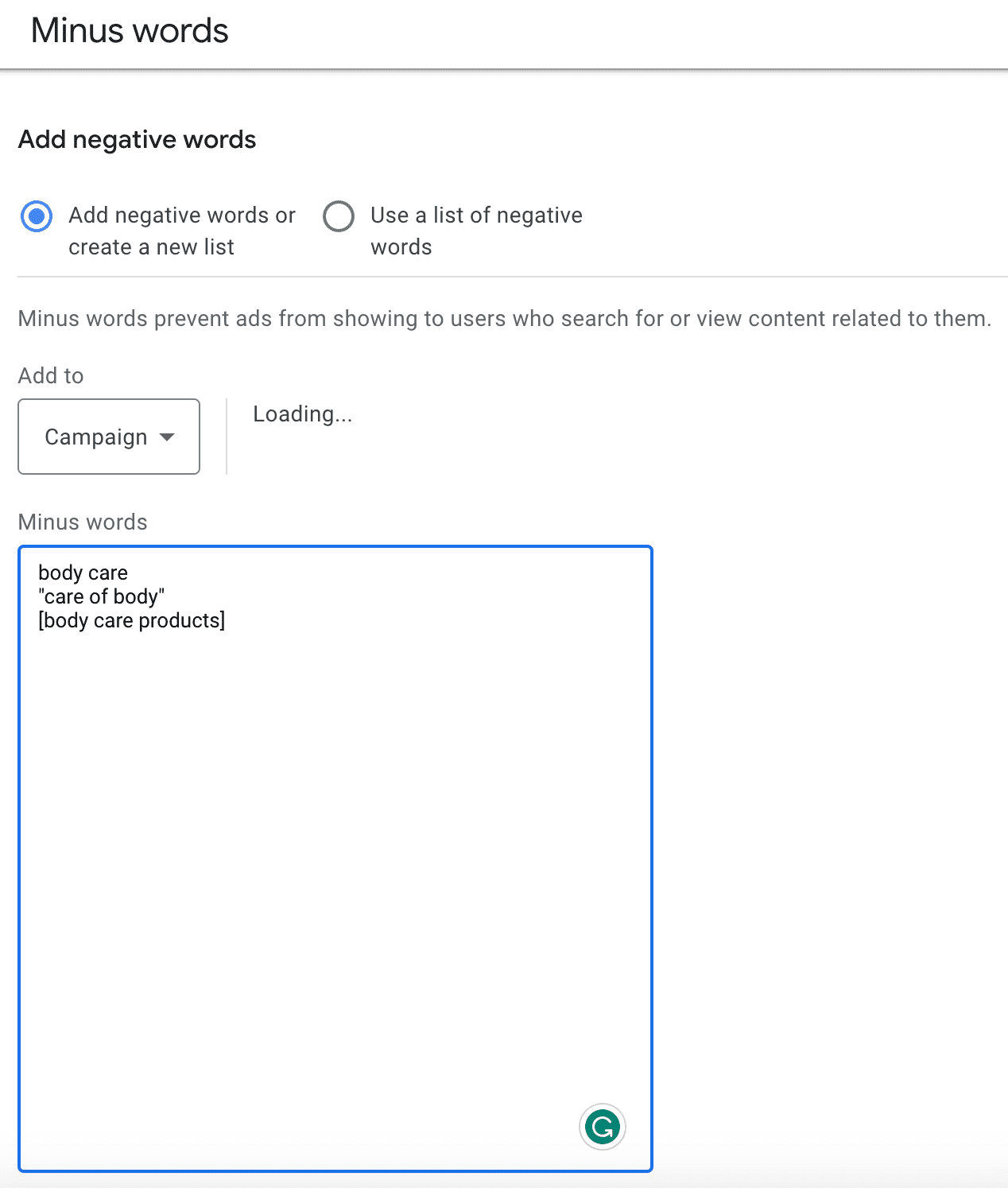
Task: Click the already-selected negative words radio button
Action: coord(36,215)
